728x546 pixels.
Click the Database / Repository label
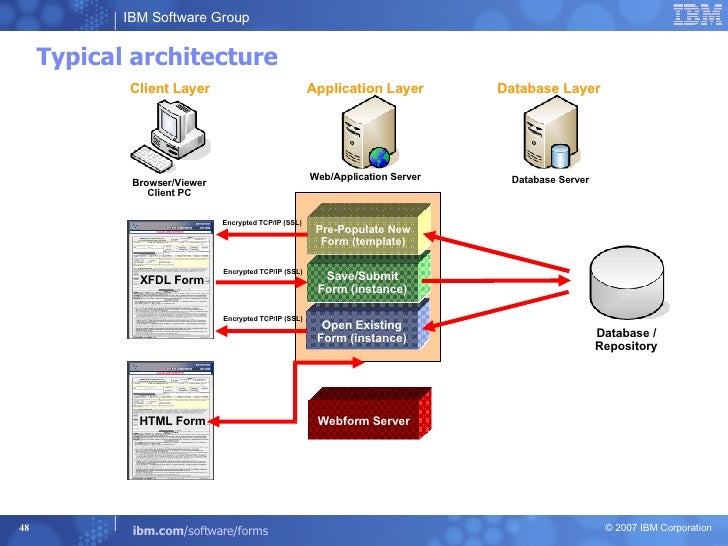tap(626, 339)
